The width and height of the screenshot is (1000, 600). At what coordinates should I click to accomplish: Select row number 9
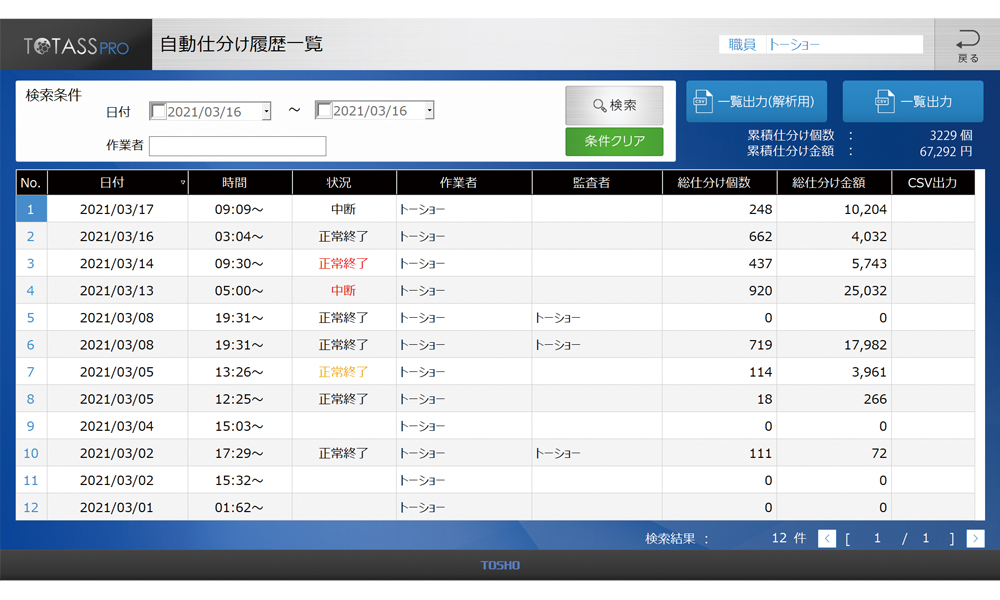pyautogui.click(x=31, y=426)
